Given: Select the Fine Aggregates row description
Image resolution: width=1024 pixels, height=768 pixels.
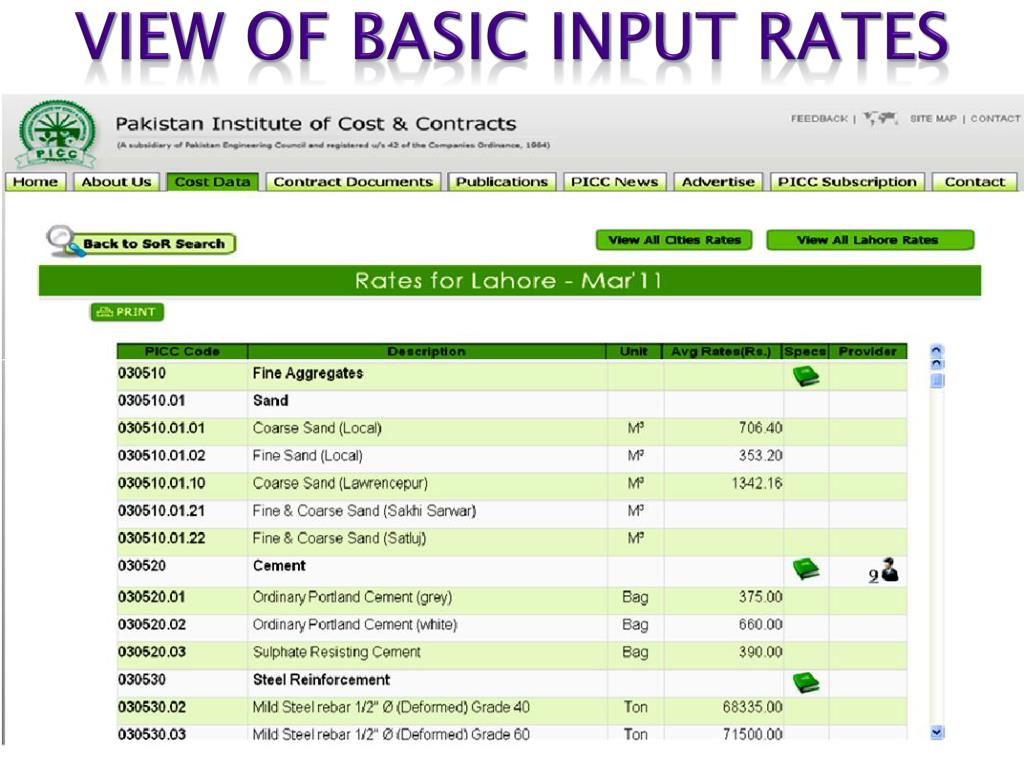Looking at the screenshot, I should [x=308, y=374].
